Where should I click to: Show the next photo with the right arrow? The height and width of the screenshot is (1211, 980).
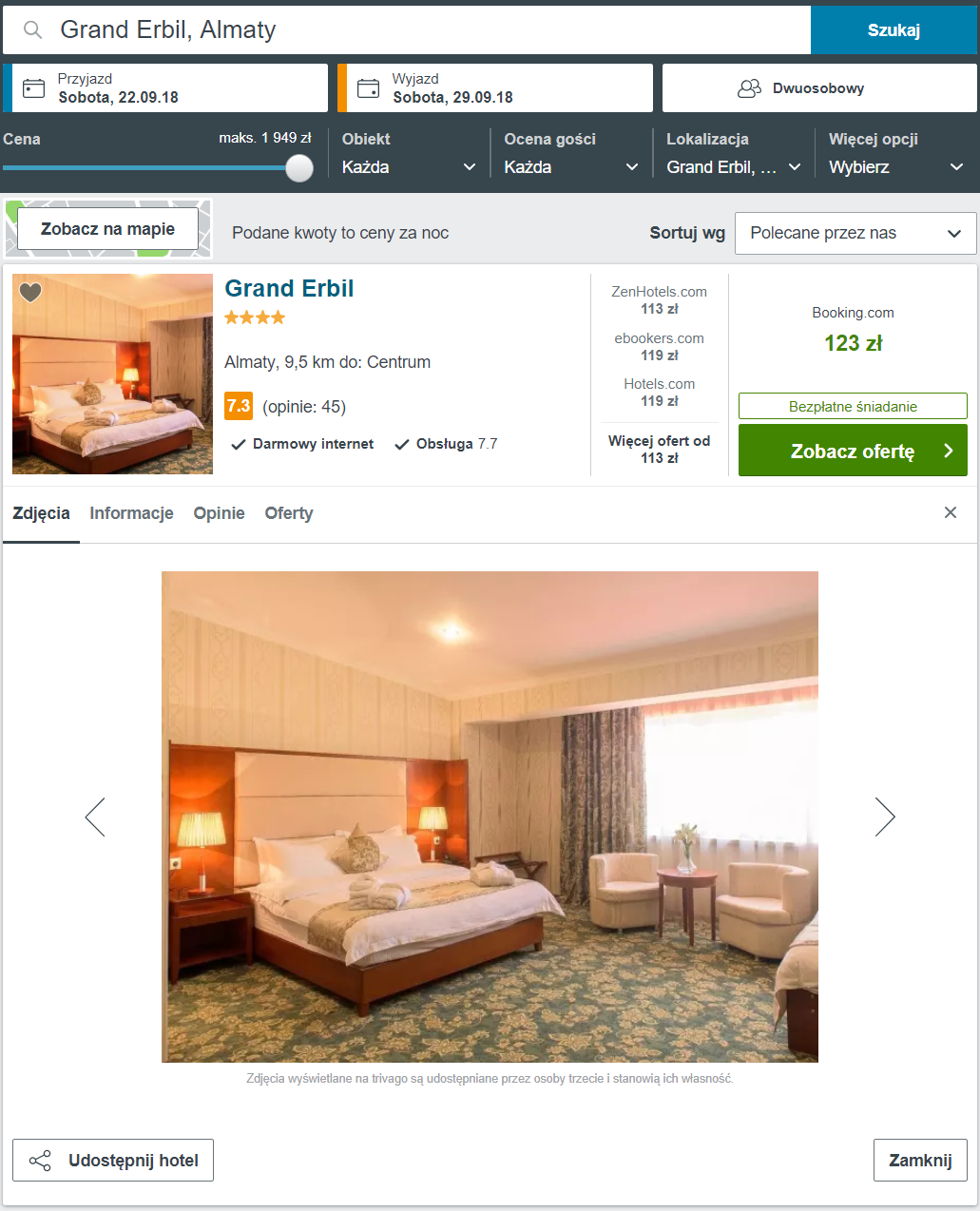885,817
